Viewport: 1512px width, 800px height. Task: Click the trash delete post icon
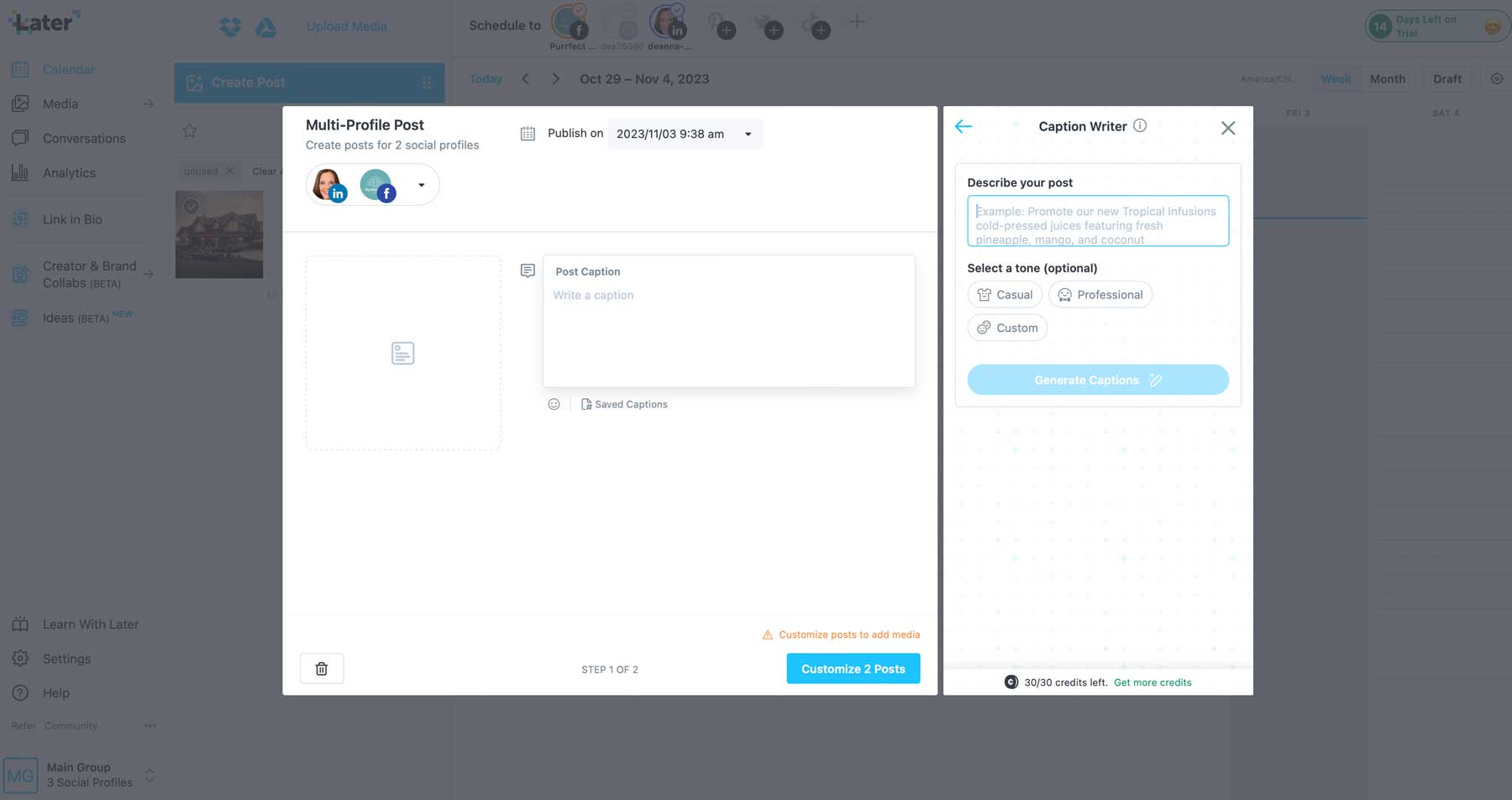[321, 669]
